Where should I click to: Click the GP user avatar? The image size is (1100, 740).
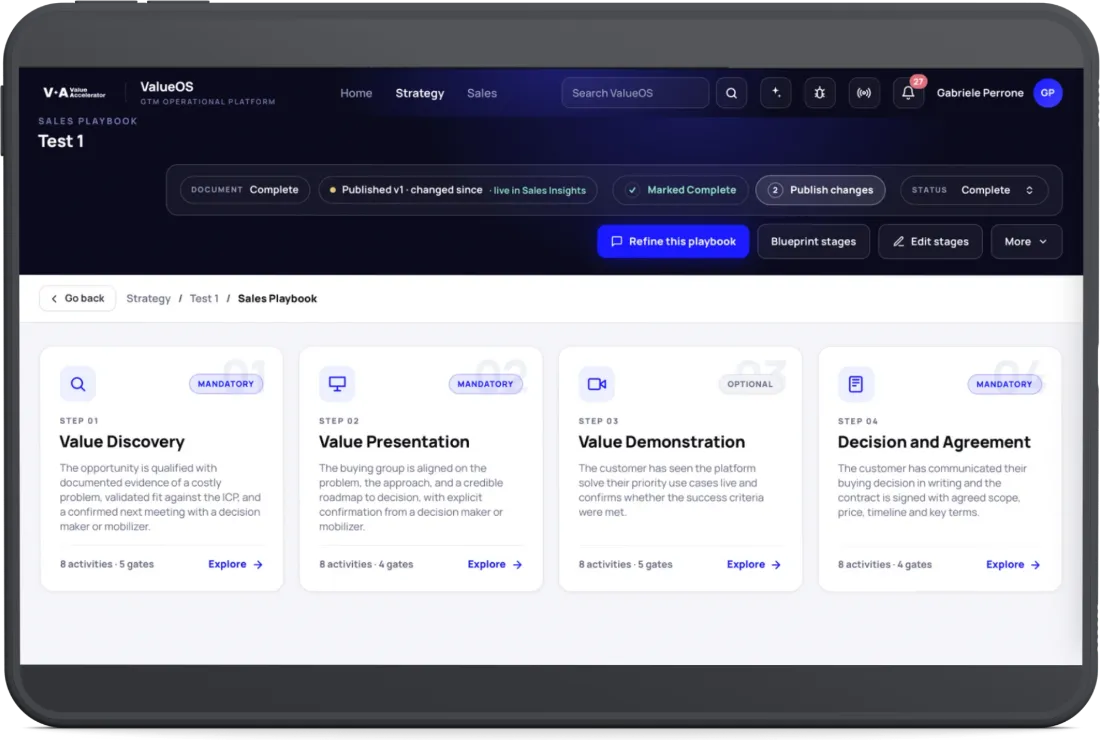(x=1047, y=93)
